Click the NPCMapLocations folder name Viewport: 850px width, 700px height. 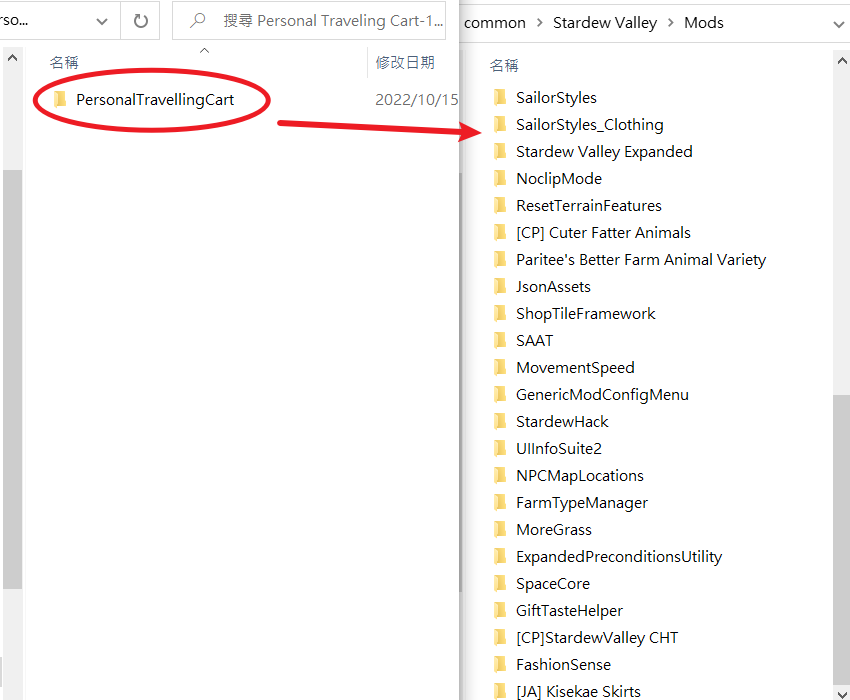click(579, 476)
